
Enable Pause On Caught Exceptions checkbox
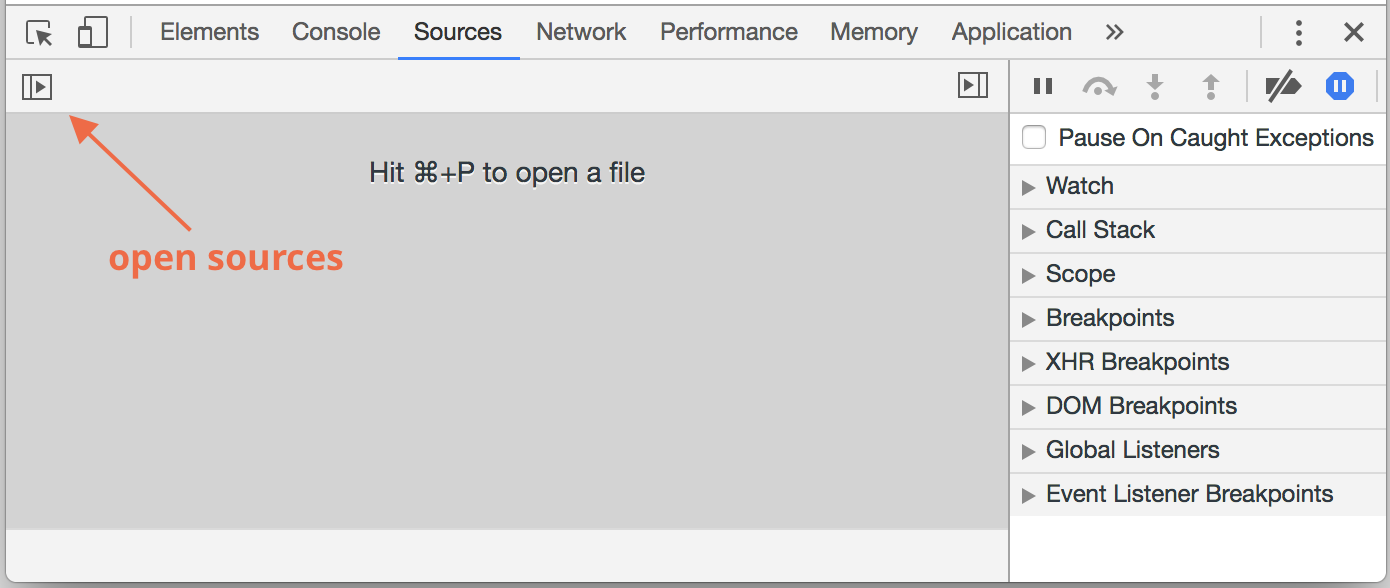1034,138
